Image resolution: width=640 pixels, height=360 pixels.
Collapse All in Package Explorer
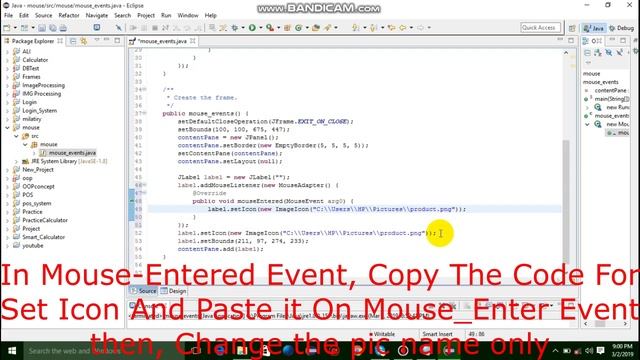point(73,41)
